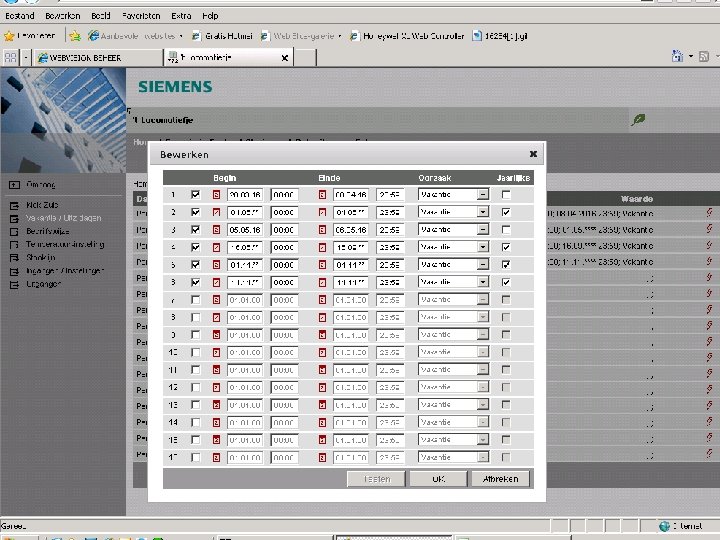This screenshot has height=540, width=720.
Task: Click the icon next to Uitgangen in the sidebar
Action: click(14, 285)
